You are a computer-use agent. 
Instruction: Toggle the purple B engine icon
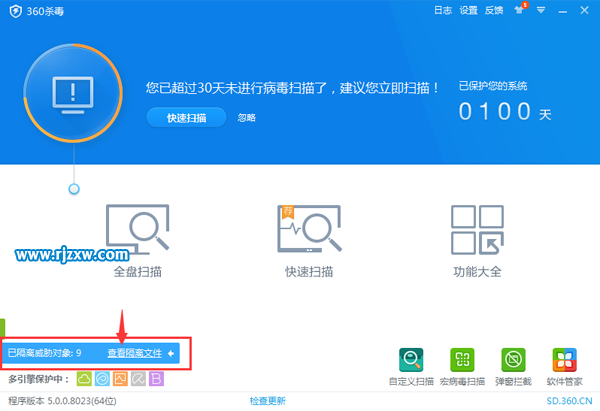click(156, 379)
